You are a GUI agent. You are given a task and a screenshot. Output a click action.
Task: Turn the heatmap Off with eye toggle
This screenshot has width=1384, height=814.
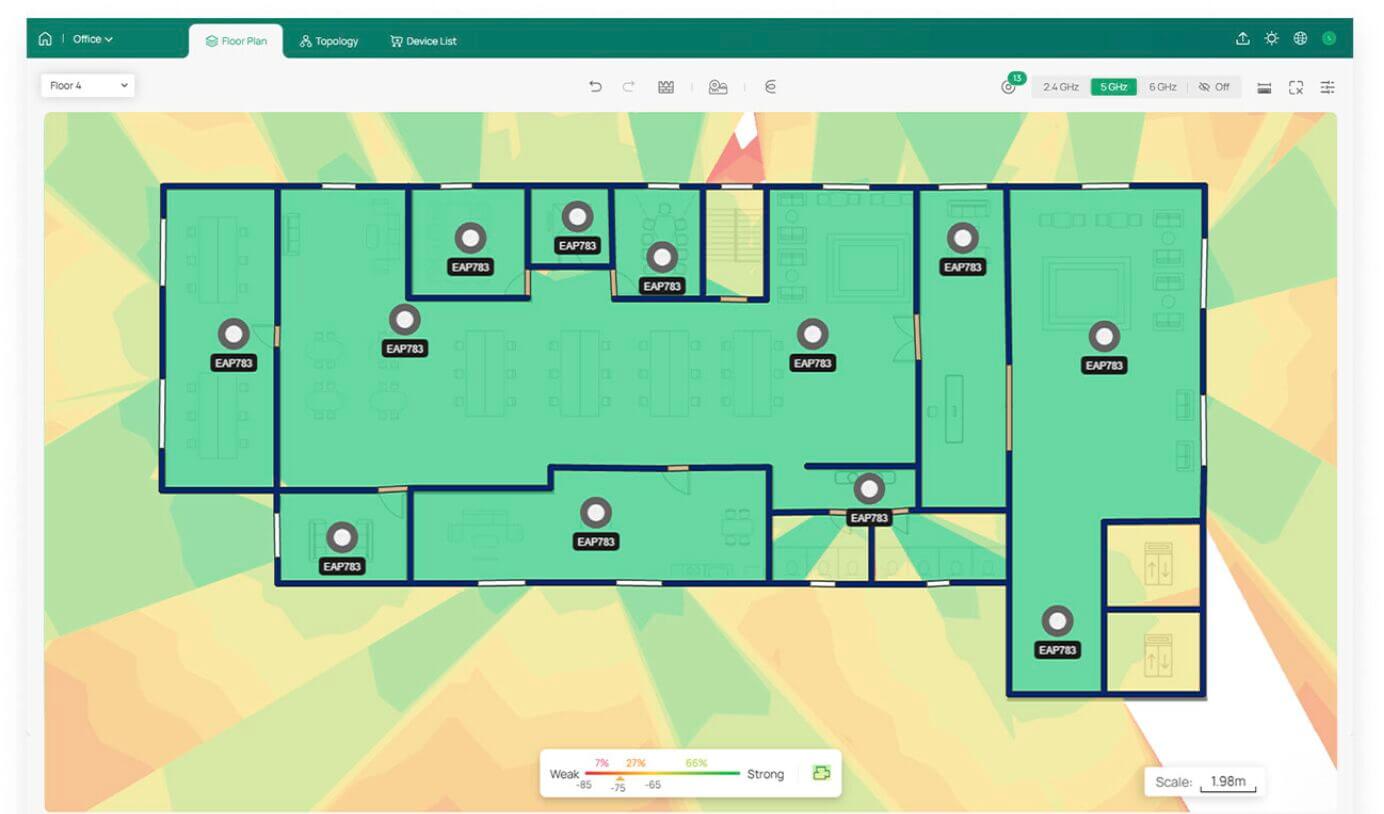[x=1214, y=87]
